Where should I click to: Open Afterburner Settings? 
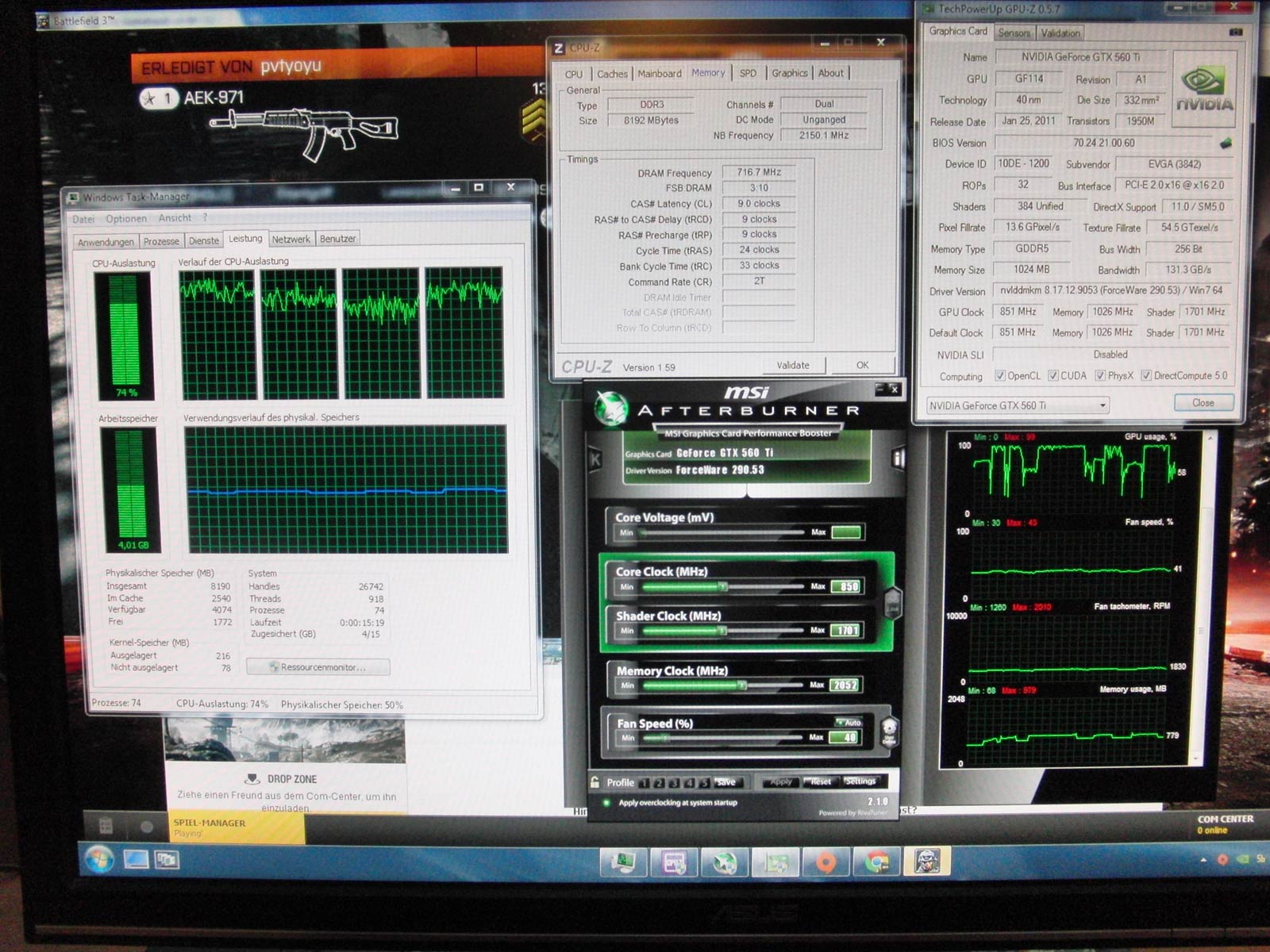[x=860, y=781]
